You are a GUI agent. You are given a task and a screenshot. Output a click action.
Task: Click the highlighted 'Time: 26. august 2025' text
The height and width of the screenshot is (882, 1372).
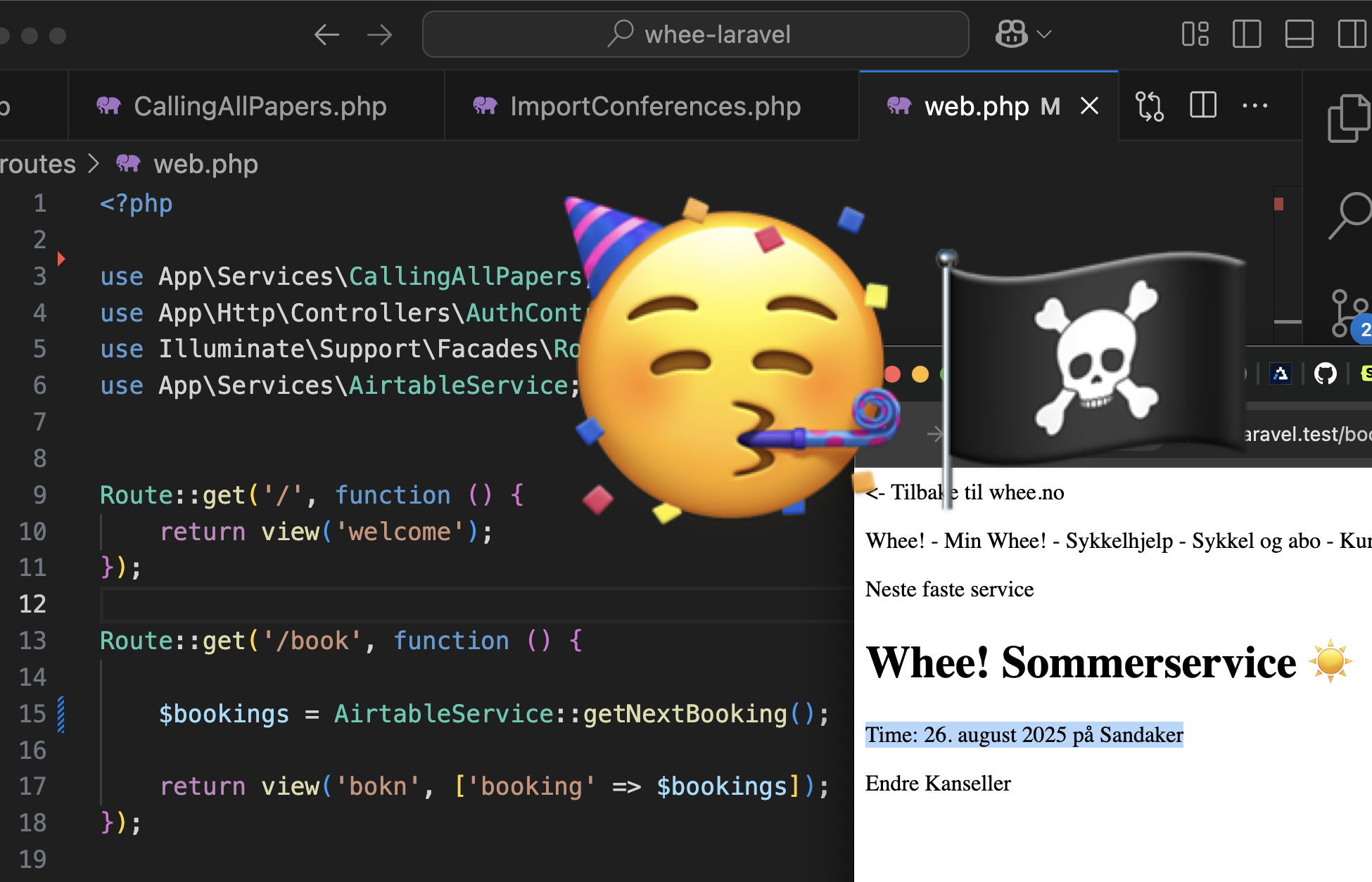1024,735
